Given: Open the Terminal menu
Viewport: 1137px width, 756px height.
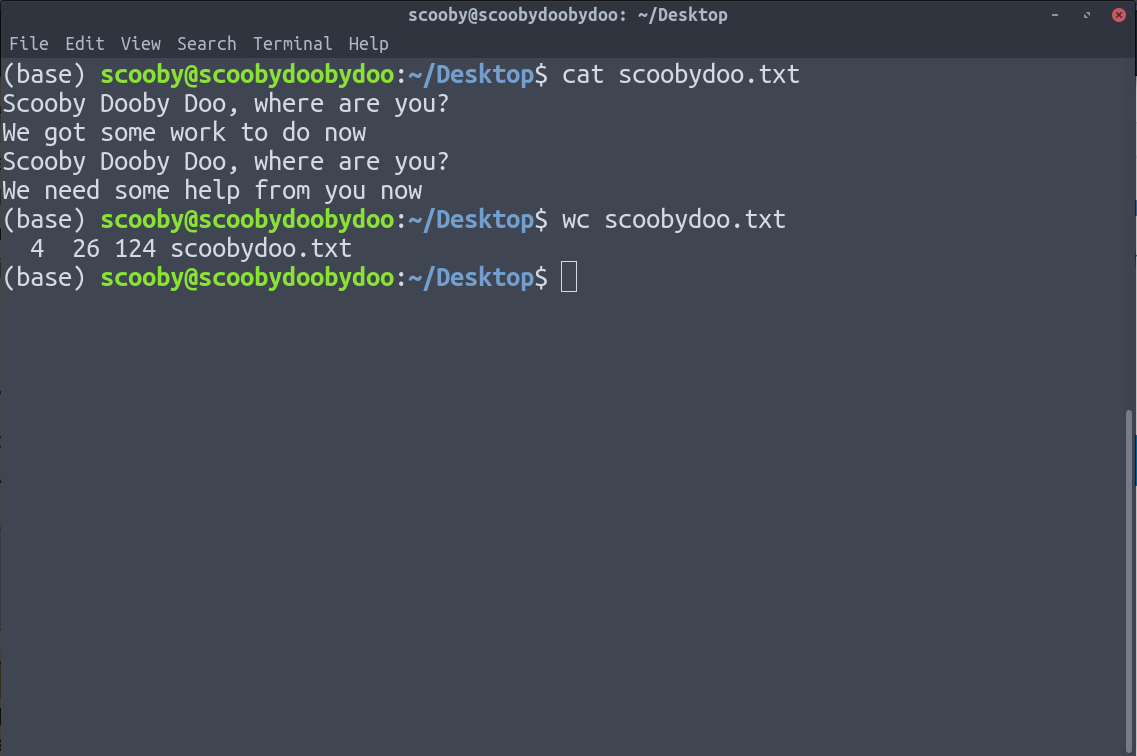Looking at the screenshot, I should 292,44.
